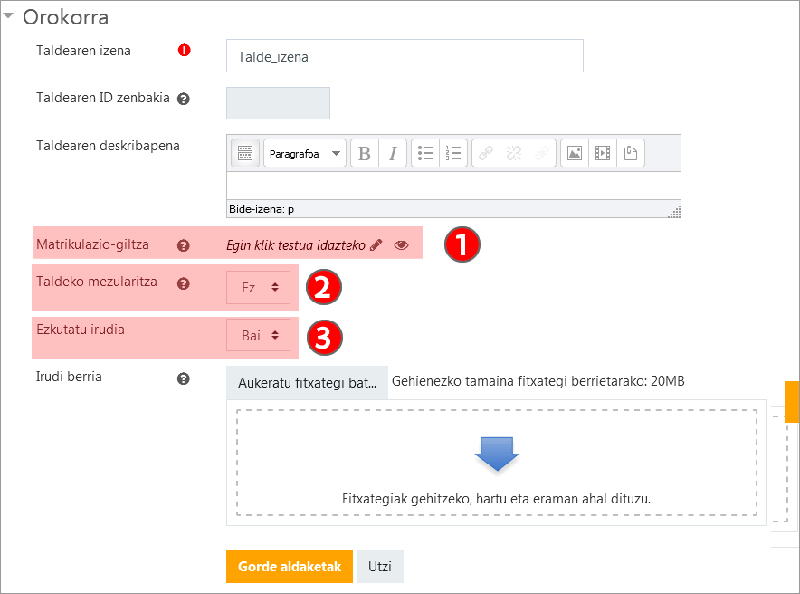Reveal the enrolment key with eye icon
The image size is (800, 594).
pos(401,244)
